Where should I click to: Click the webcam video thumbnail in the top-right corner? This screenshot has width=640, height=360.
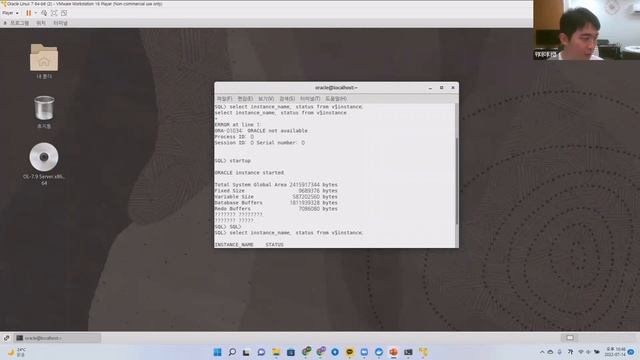587,30
